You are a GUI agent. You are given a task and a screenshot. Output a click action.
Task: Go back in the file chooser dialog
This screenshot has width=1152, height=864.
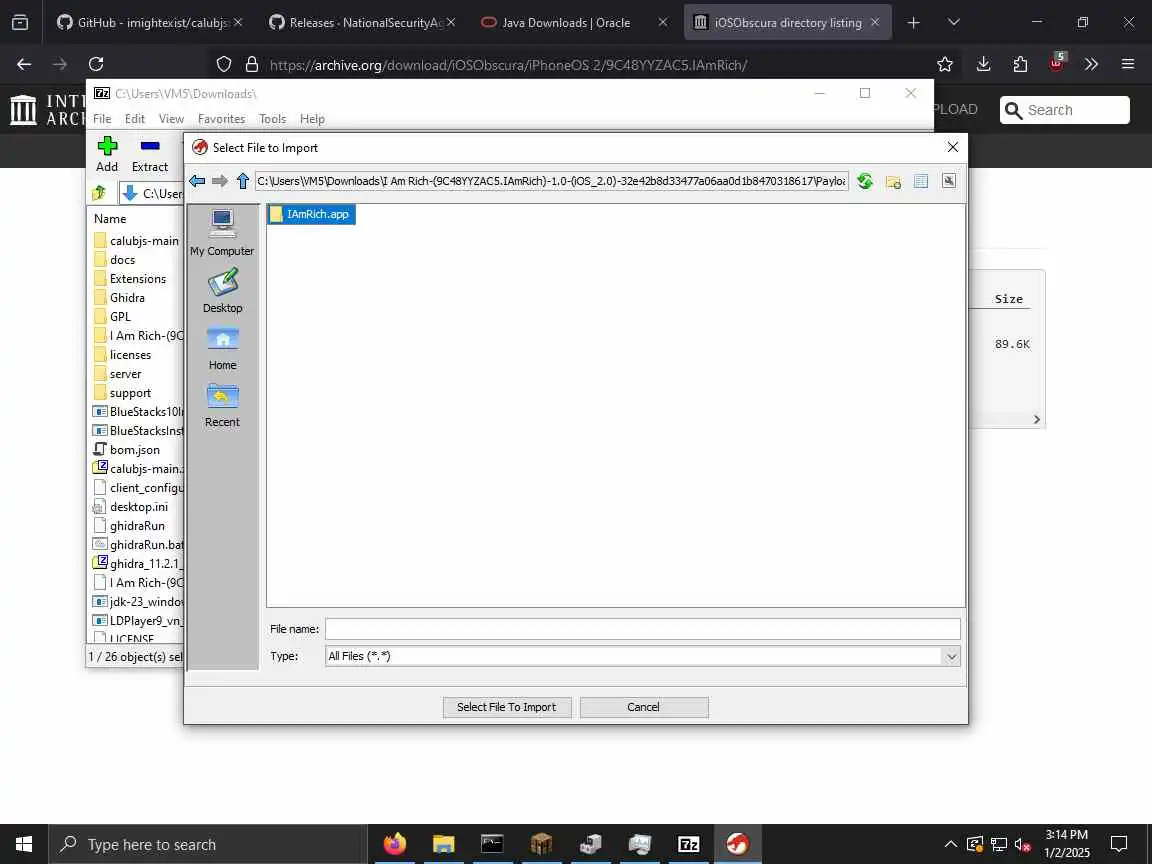(197, 181)
